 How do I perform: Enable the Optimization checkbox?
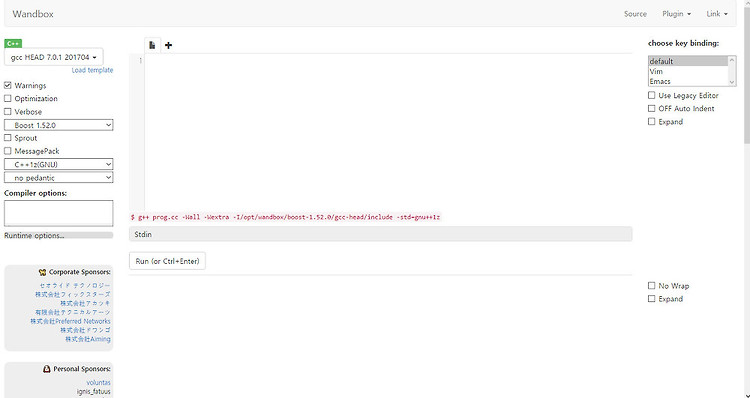click(x=8, y=99)
